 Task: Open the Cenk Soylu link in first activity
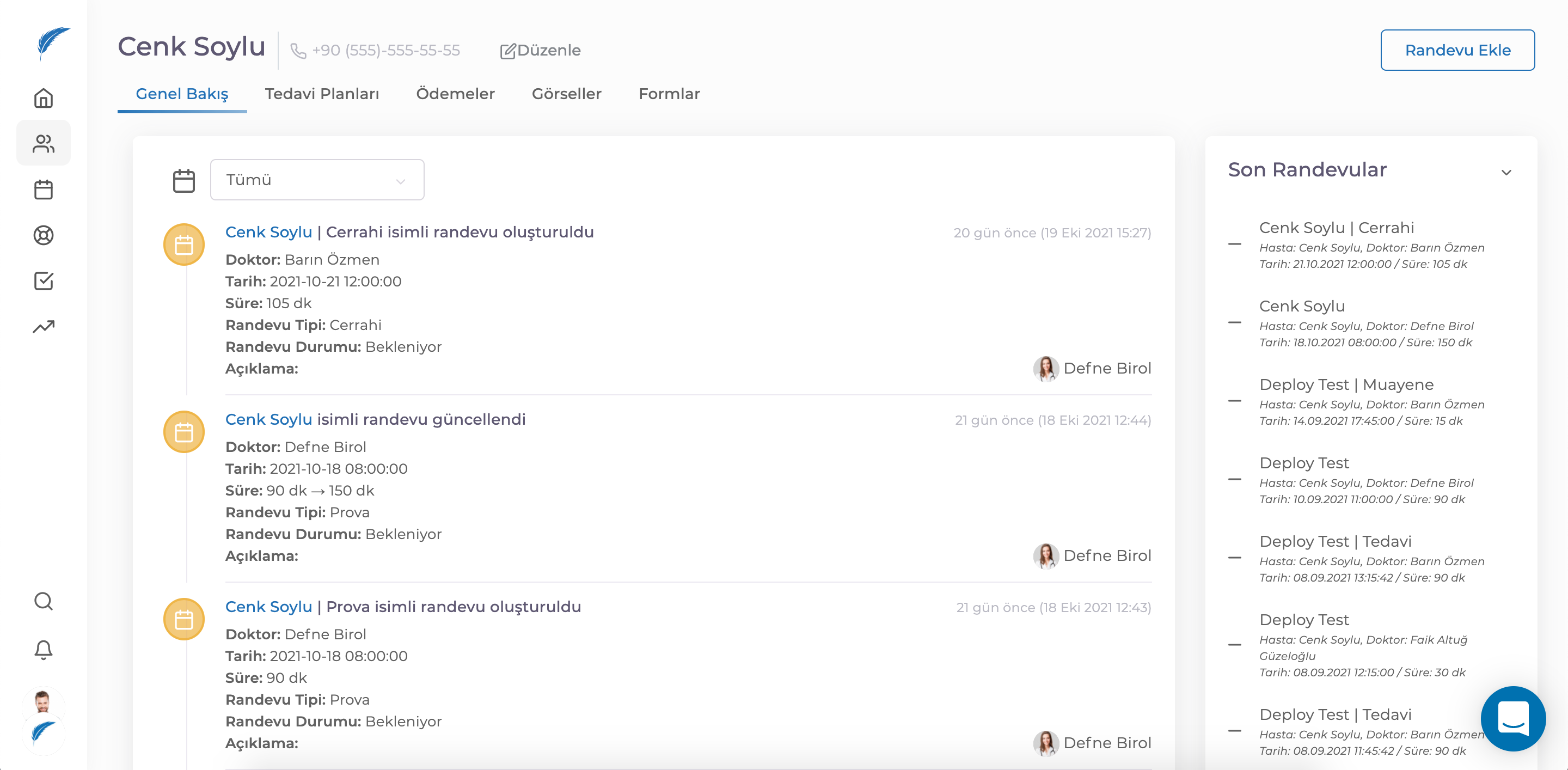tap(268, 232)
